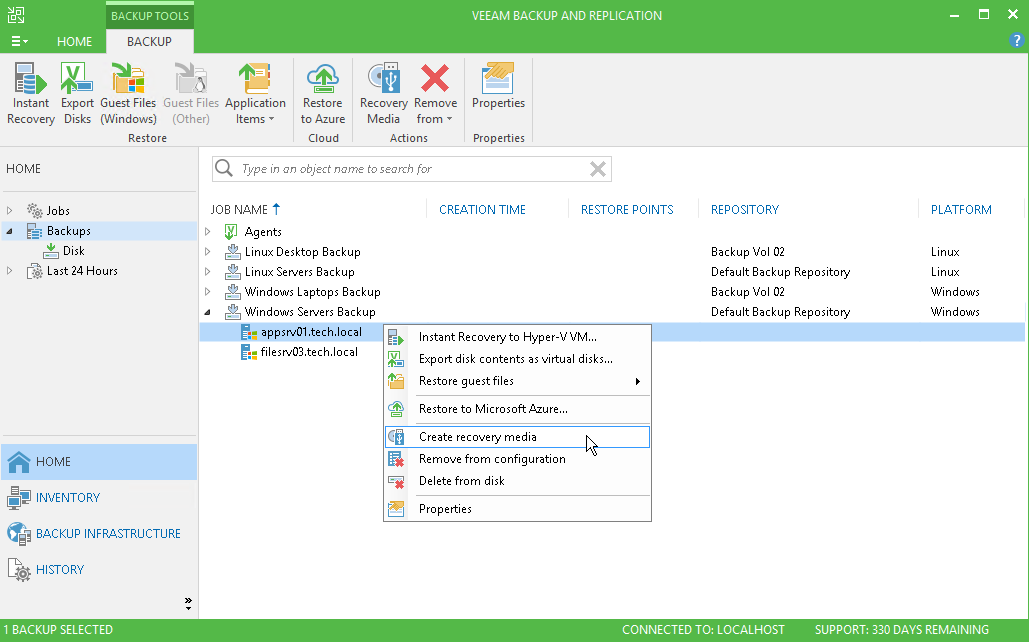Choose Create recovery media
The image size is (1029, 642).
coord(517,437)
